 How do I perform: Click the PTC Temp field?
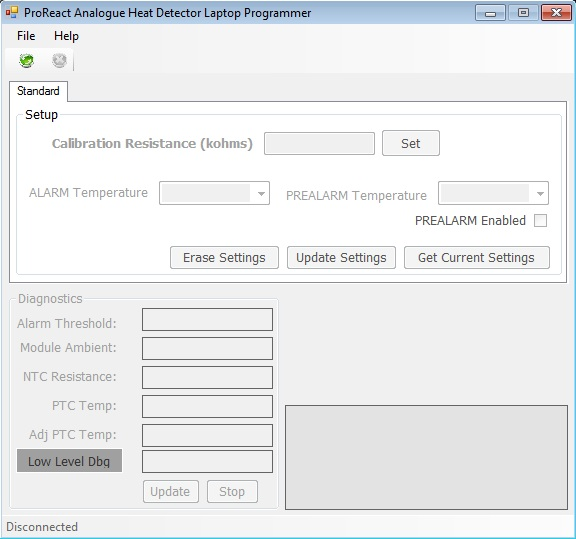coord(207,406)
